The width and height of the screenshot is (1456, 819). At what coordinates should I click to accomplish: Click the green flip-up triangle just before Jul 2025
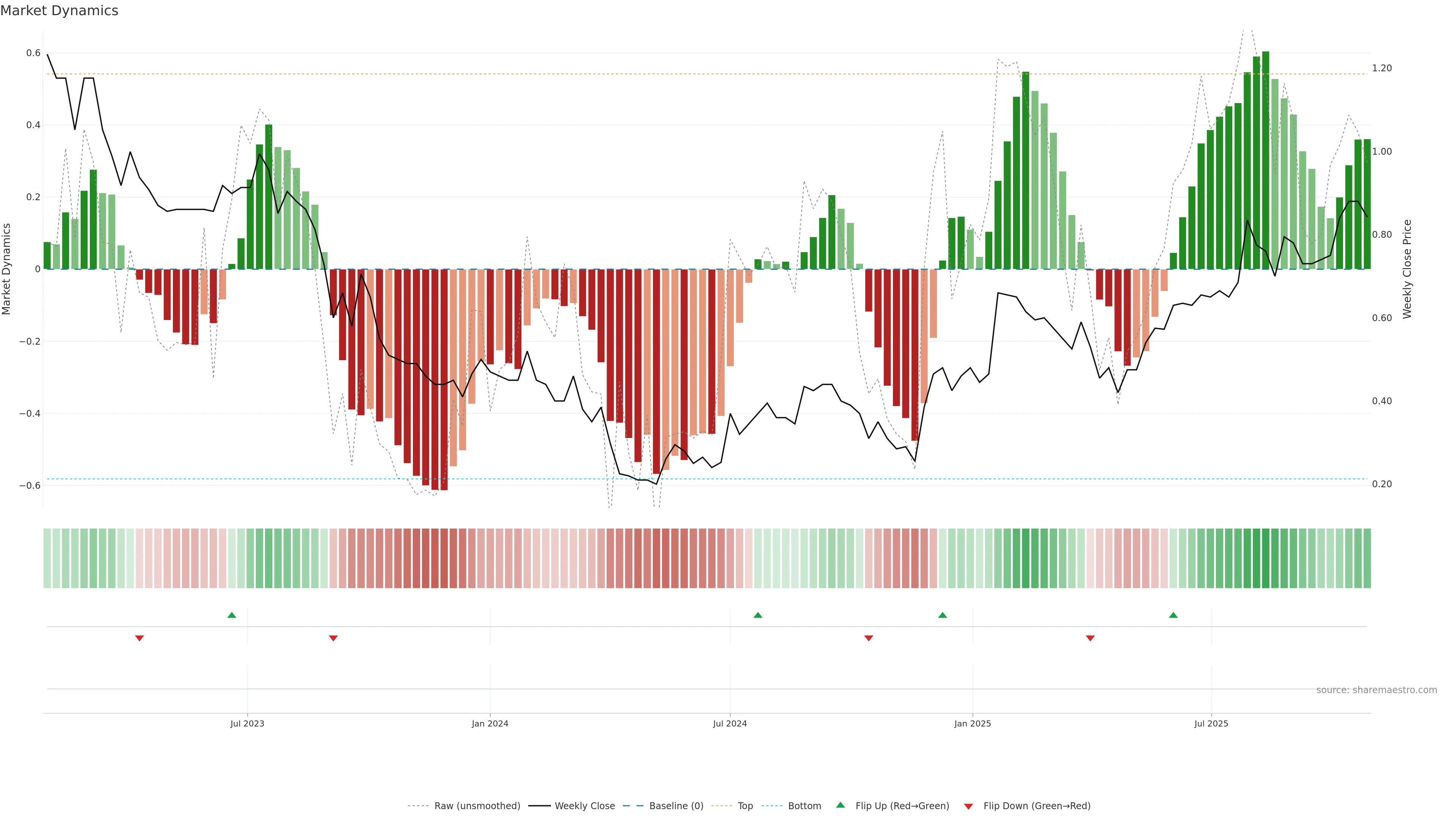pyautogui.click(x=1174, y=615)
